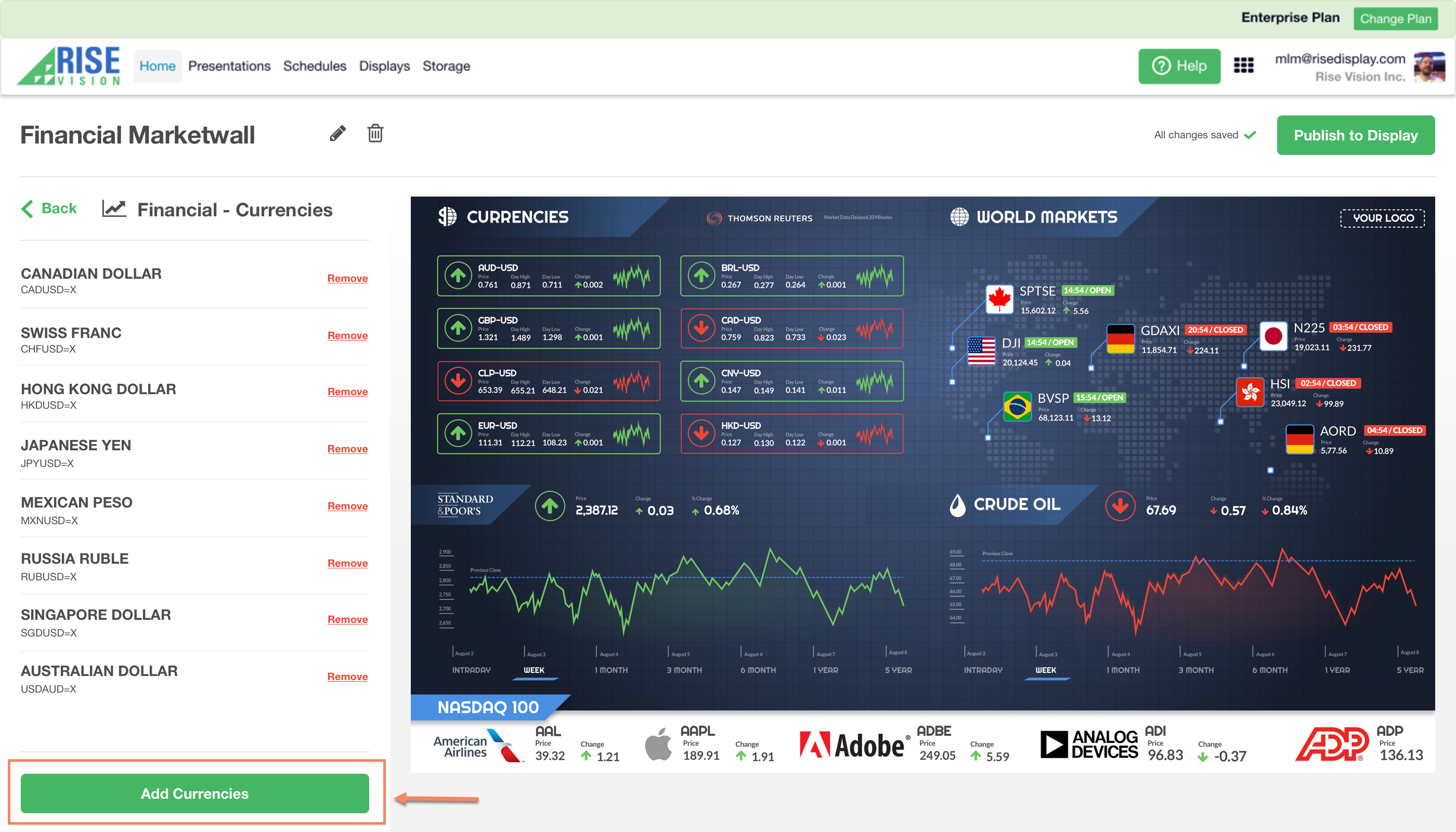Screen dimensions: 1456x832
Task: Open the apps grid icon
Action: pos(1243,66)
